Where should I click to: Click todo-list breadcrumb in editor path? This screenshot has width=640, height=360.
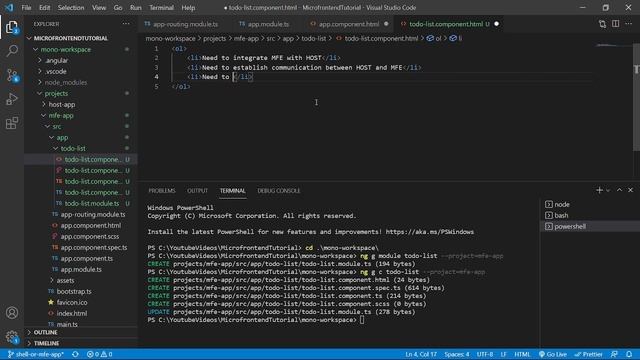[x=313, y=38]
